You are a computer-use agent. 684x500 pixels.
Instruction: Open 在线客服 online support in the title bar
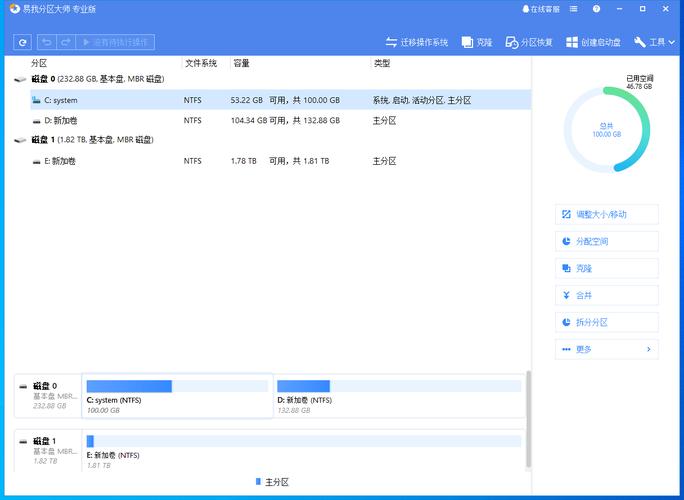(541, 9)
